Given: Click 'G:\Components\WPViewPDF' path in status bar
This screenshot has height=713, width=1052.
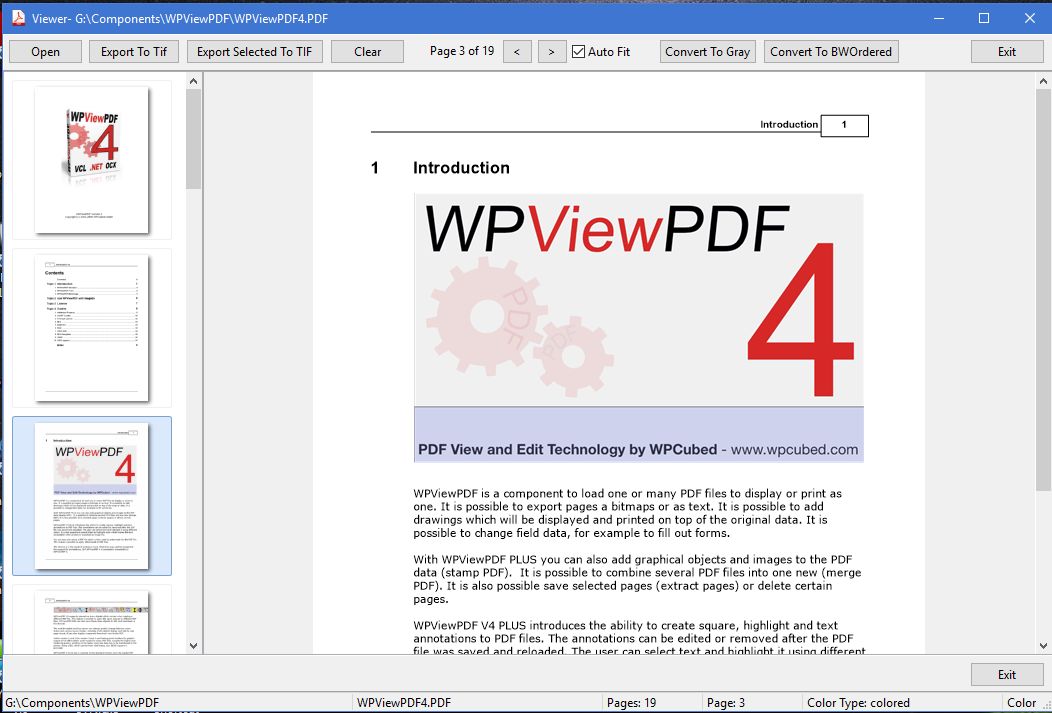Looking at the screenshot, I should pos(82,703).
